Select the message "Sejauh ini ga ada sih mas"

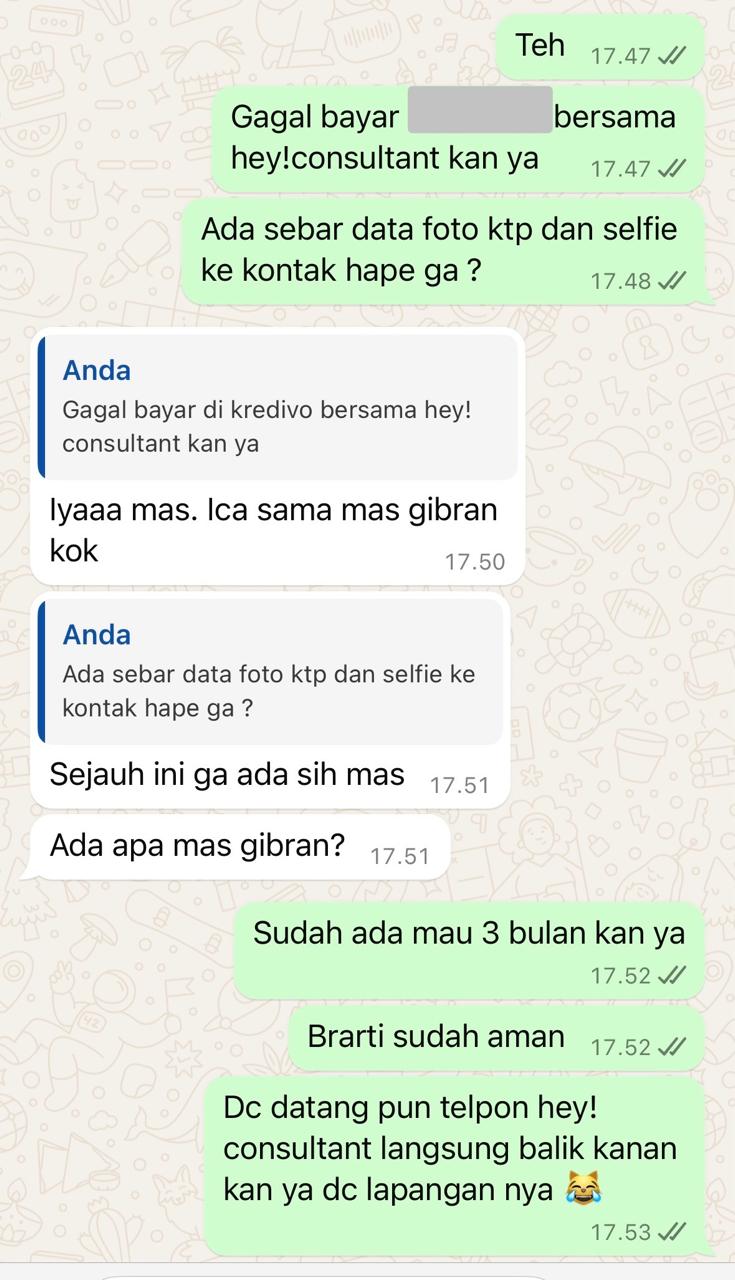270,700
